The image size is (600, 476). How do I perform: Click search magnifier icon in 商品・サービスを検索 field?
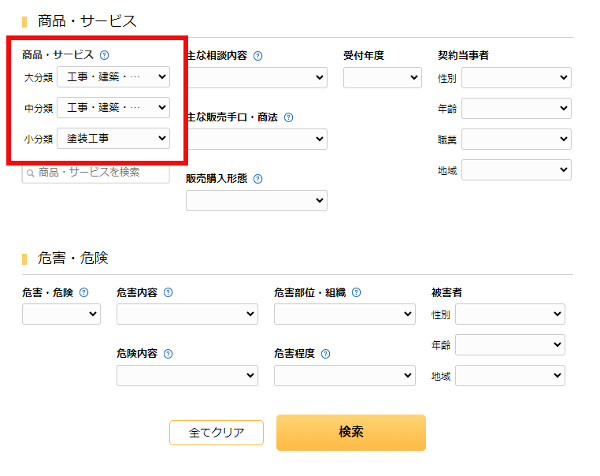click(30, 173)
